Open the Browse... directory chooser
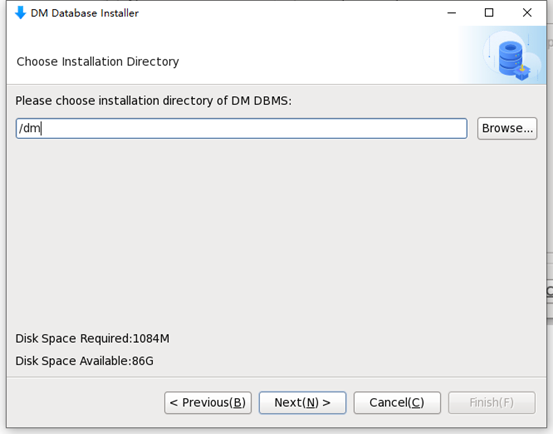 (507, 128)
